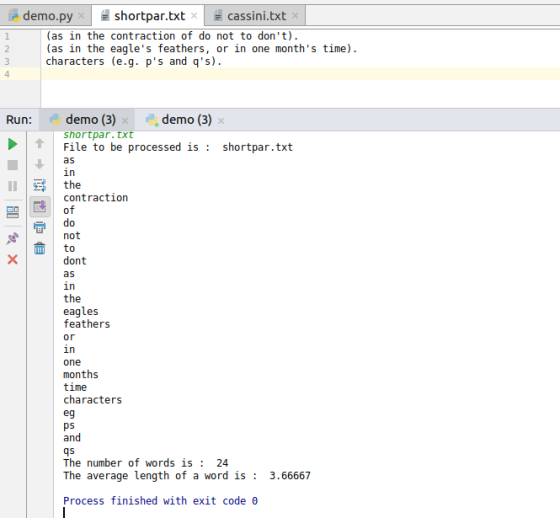This screenshot has width=560, height=518.
Task: Toggle the Soft-Wrap output icon
Action: coord(40,185)
